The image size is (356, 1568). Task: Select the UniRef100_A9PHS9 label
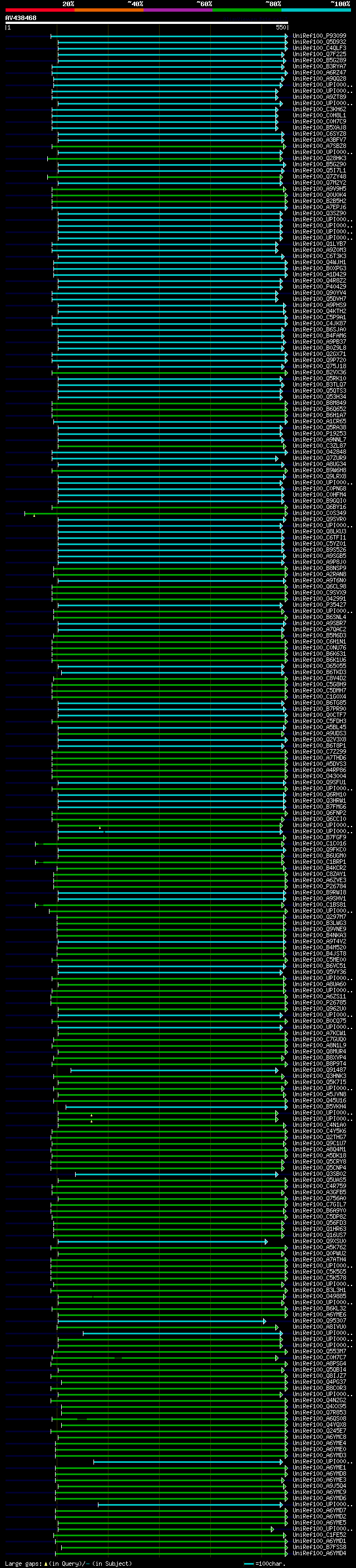point(319,305)
